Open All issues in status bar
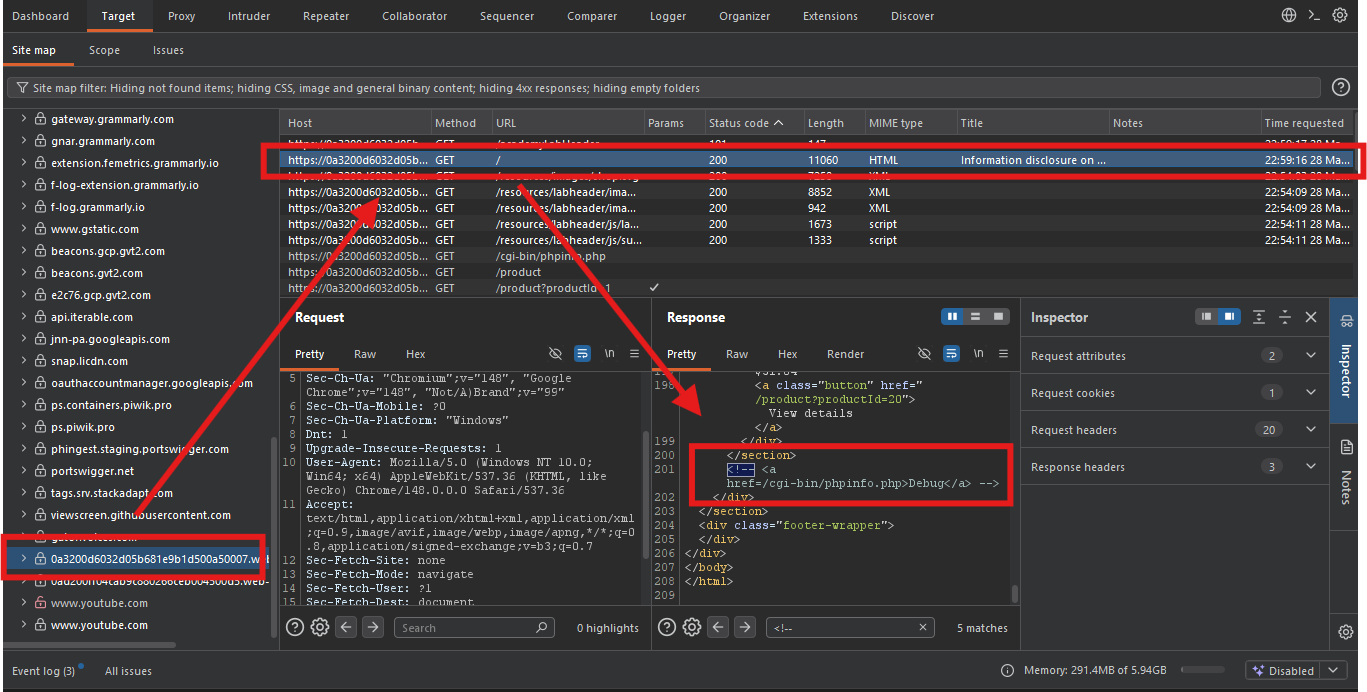Image resolution: width=1367 pixels, height=692 pixels. pos(128,671)
